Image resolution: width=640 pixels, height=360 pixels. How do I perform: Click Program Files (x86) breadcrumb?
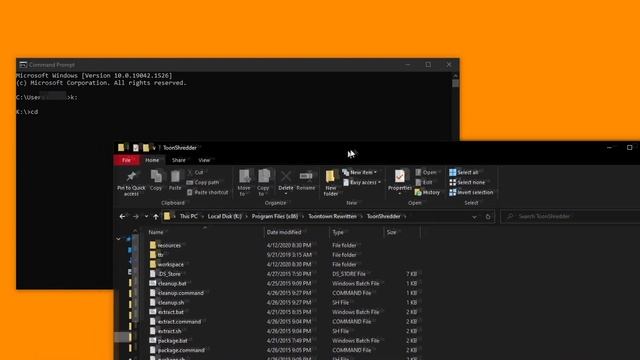[275, 216]
